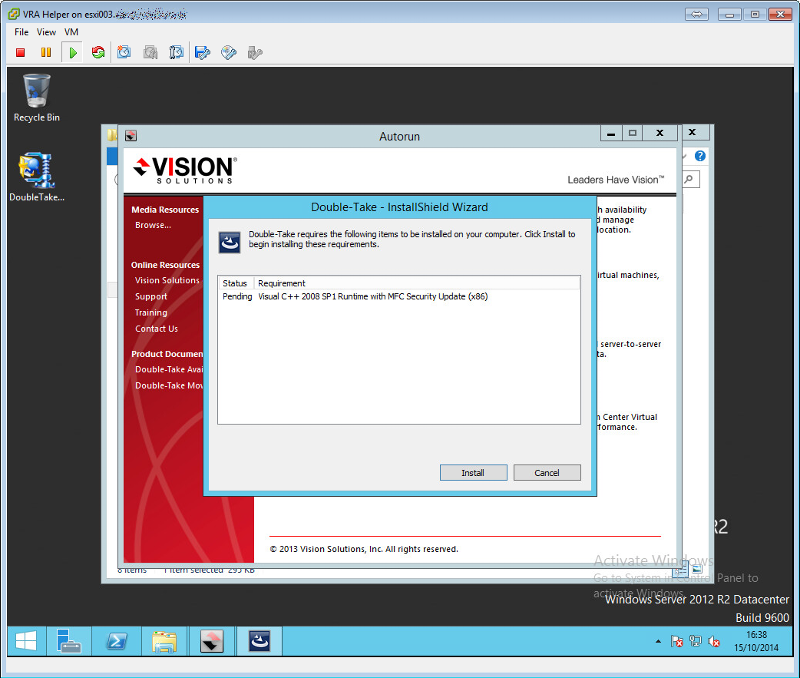This screenshot has height=678, width=800.
Task: Click the Reset VM icon
Action: coord(98,53)
